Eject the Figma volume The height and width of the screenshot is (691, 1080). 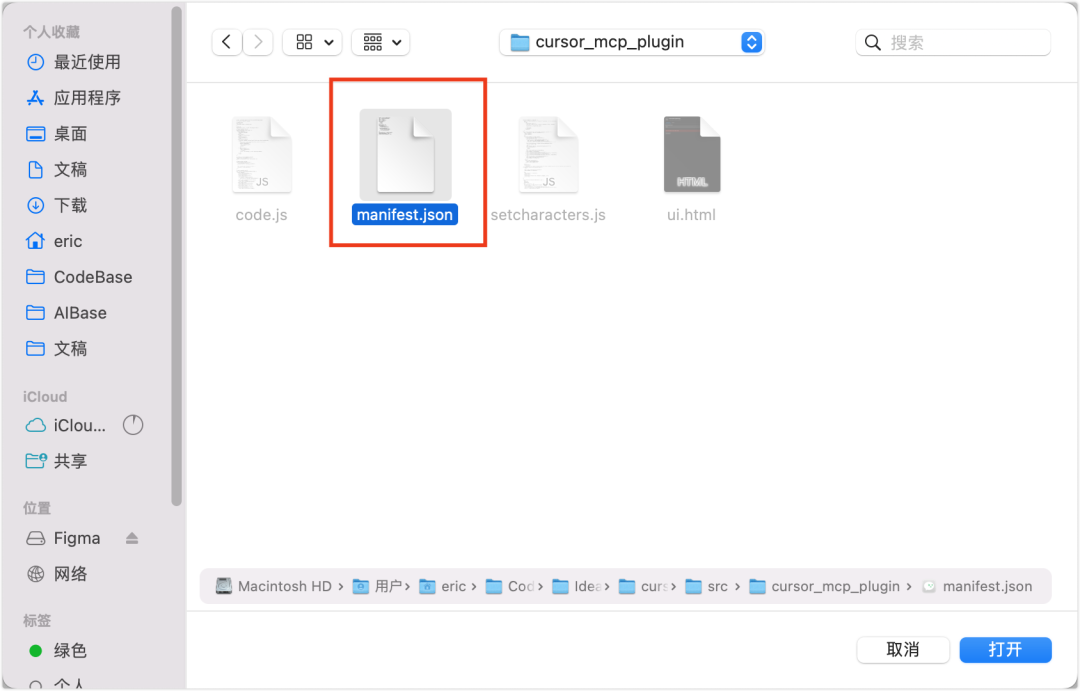click(132, 538)
